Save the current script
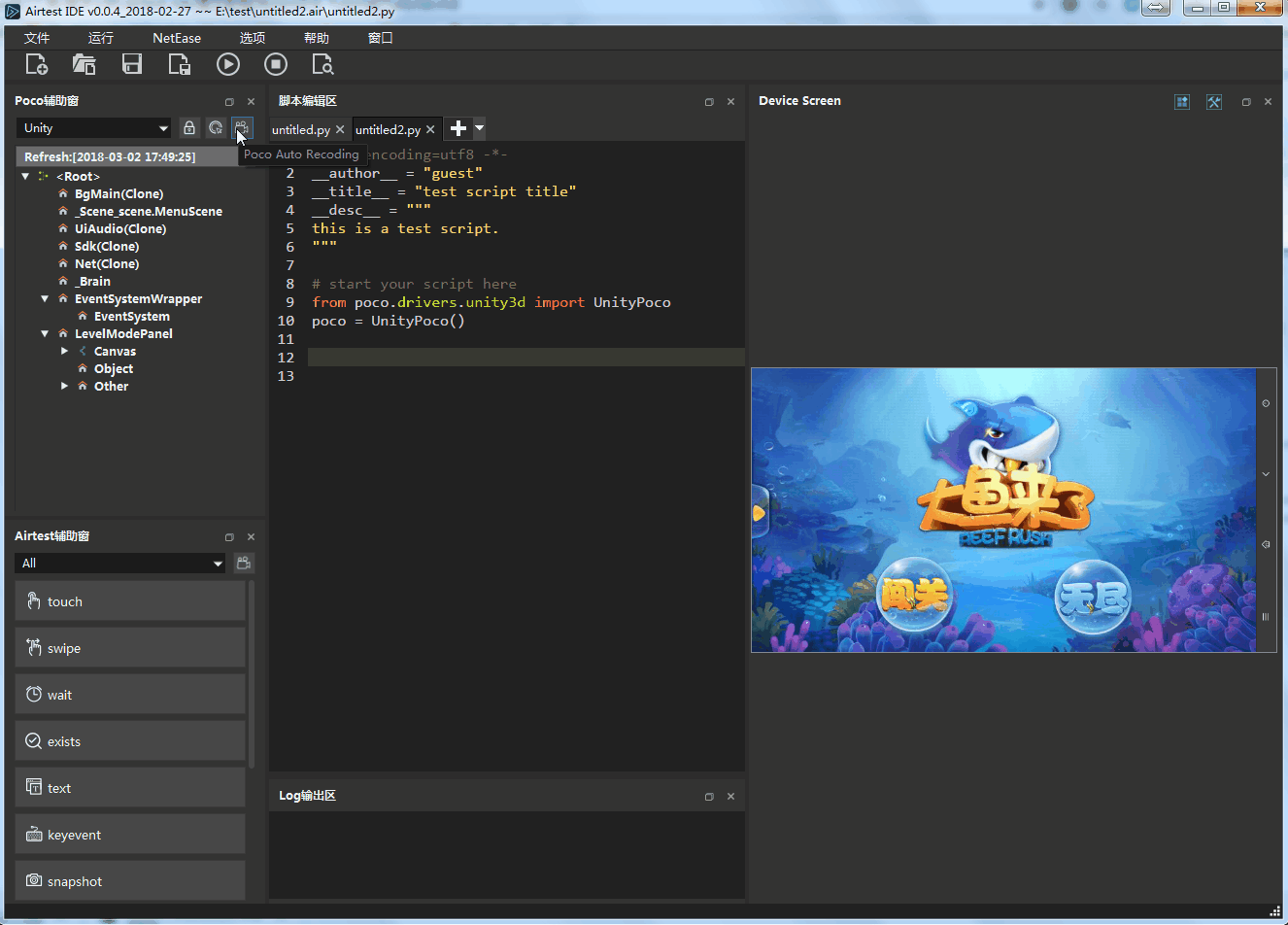The image size is (1288, 925). [x=132, y=64]
